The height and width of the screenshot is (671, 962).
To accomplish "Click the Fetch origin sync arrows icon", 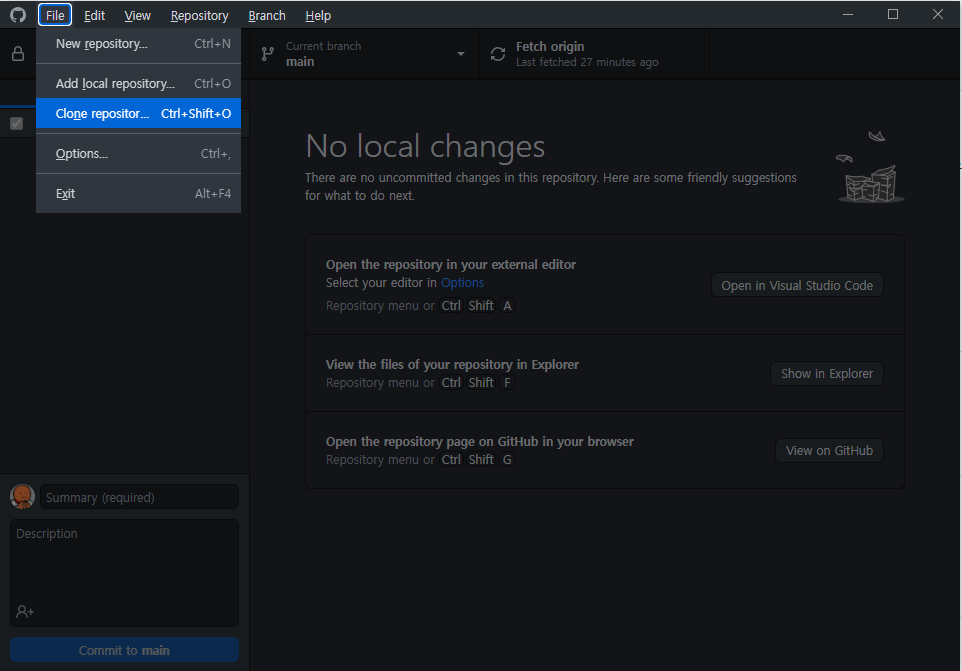I will (x=498, y=54).
